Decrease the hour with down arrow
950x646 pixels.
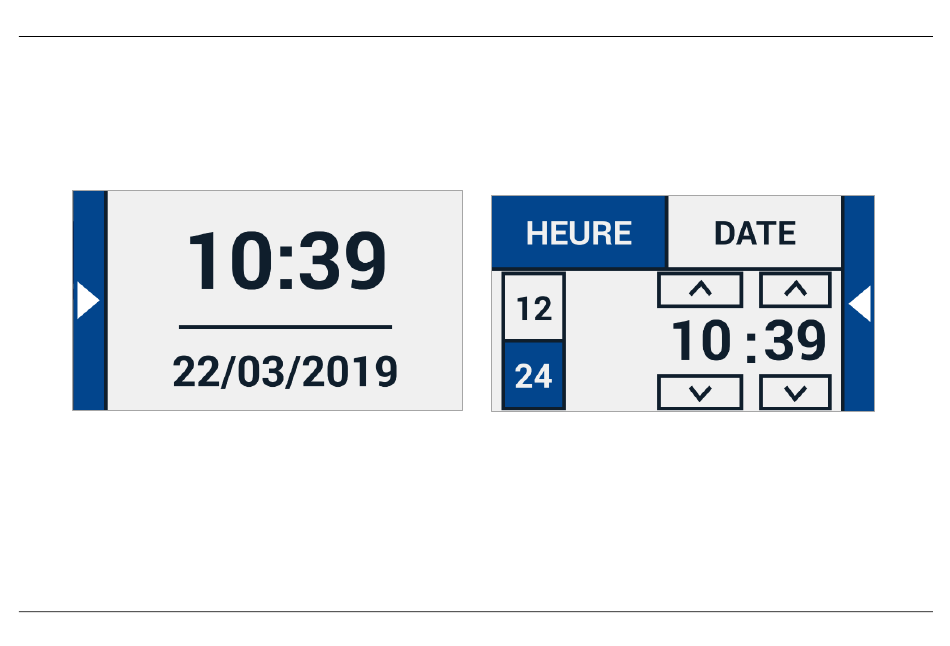click(x=700, y=393)
